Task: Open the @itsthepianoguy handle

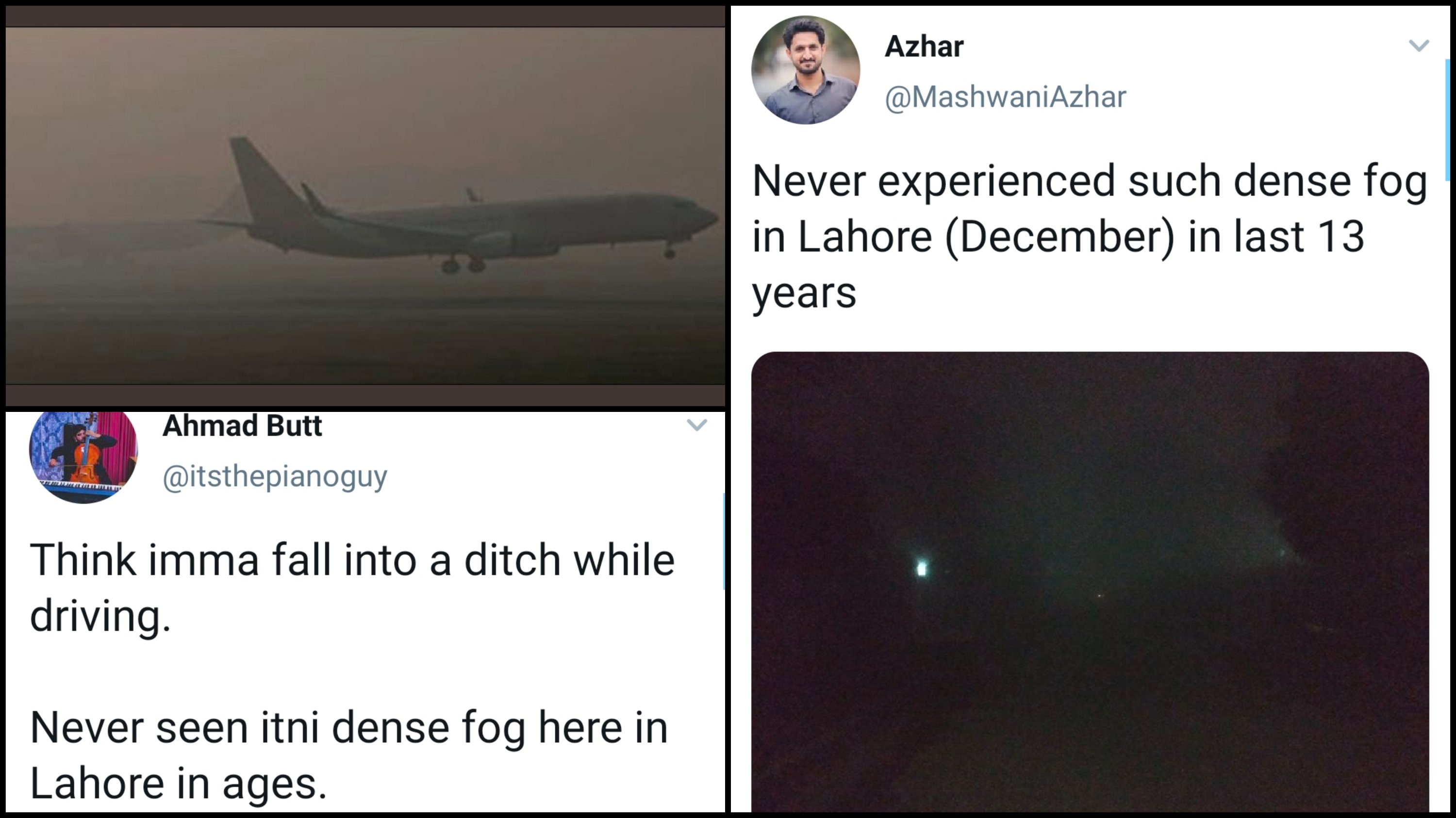Action: [275, 475]
